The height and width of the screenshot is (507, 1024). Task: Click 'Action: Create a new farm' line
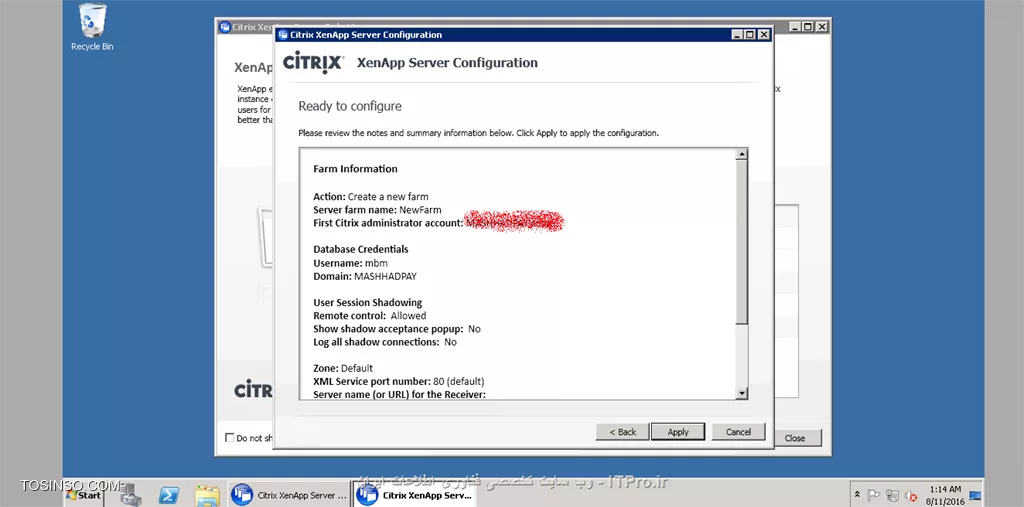[x=370, y=196]
